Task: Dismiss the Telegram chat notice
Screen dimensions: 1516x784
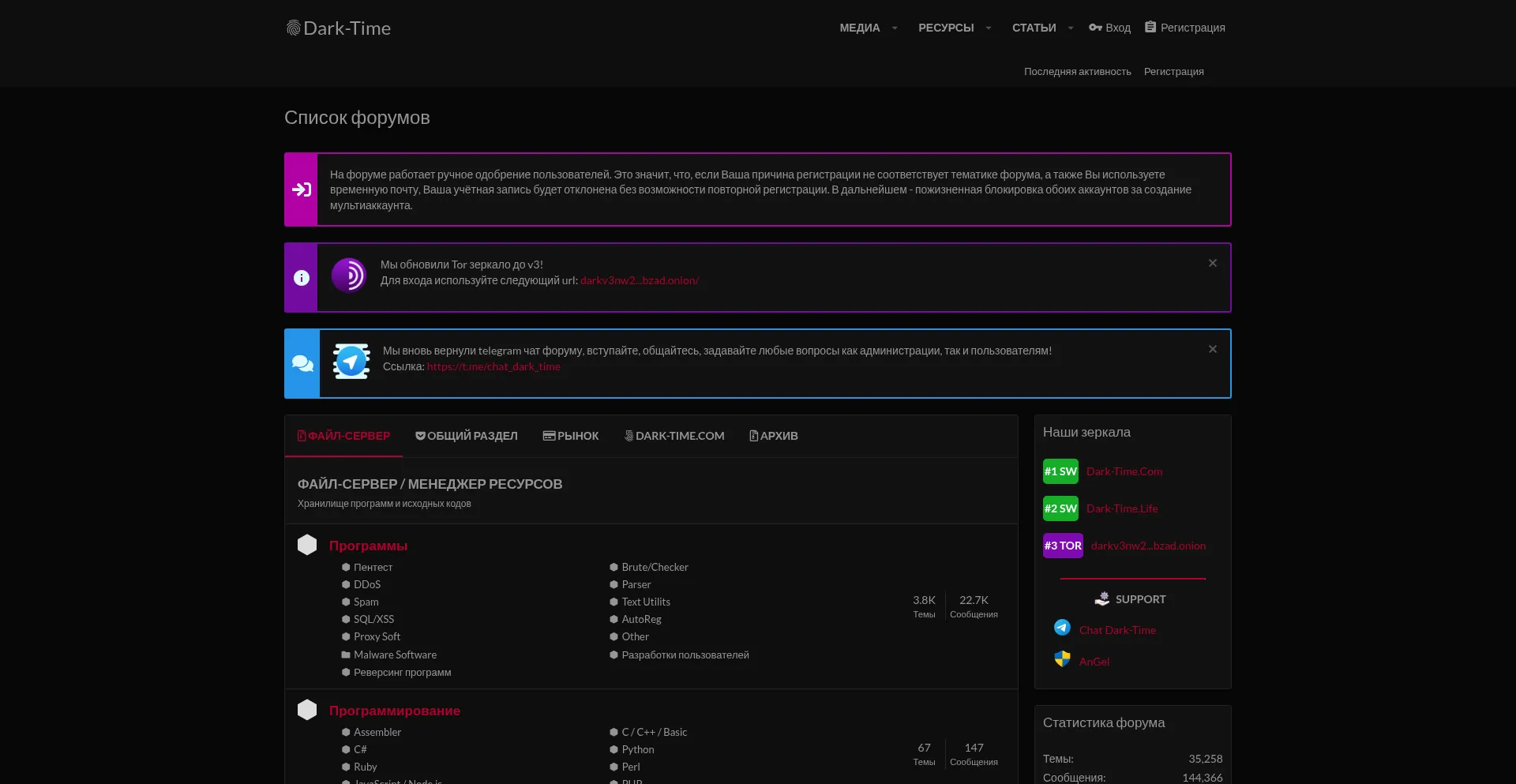Action: click(1213, 349)
